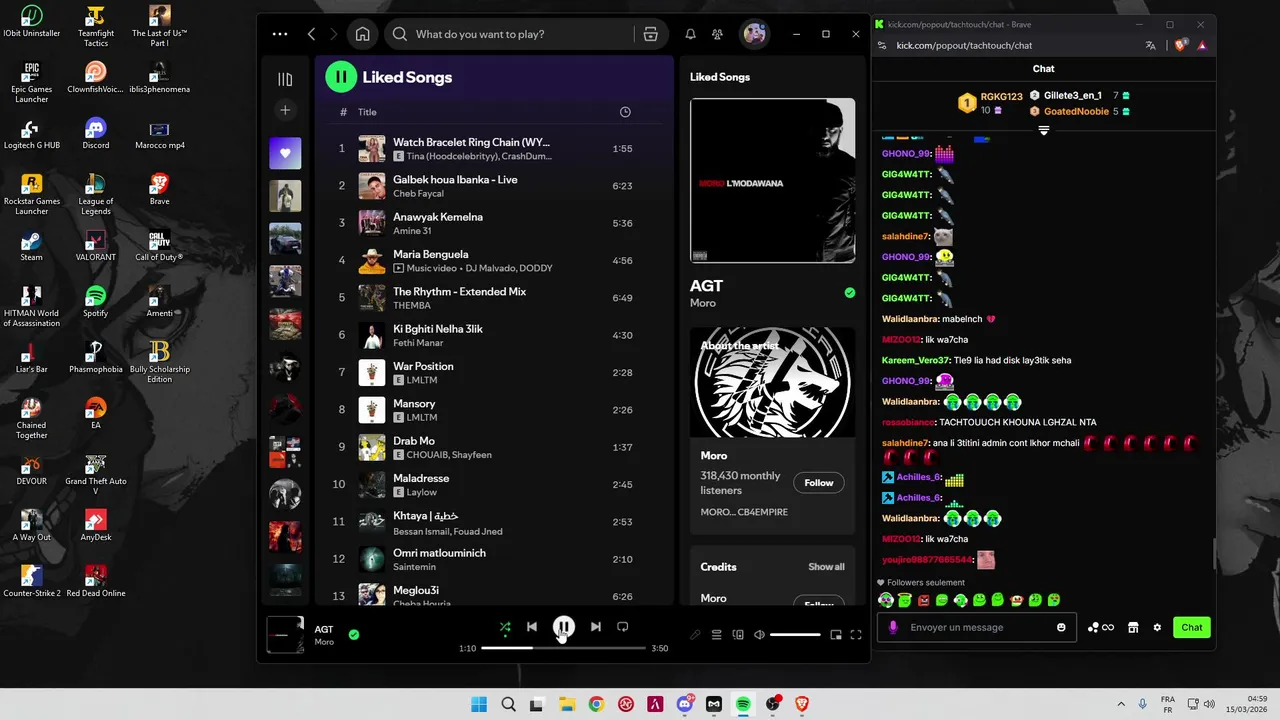Toggle repeat mode in Spotify
Viewport: 1280px width, 720px height.
pyautogui.click(x=622, y=627)
